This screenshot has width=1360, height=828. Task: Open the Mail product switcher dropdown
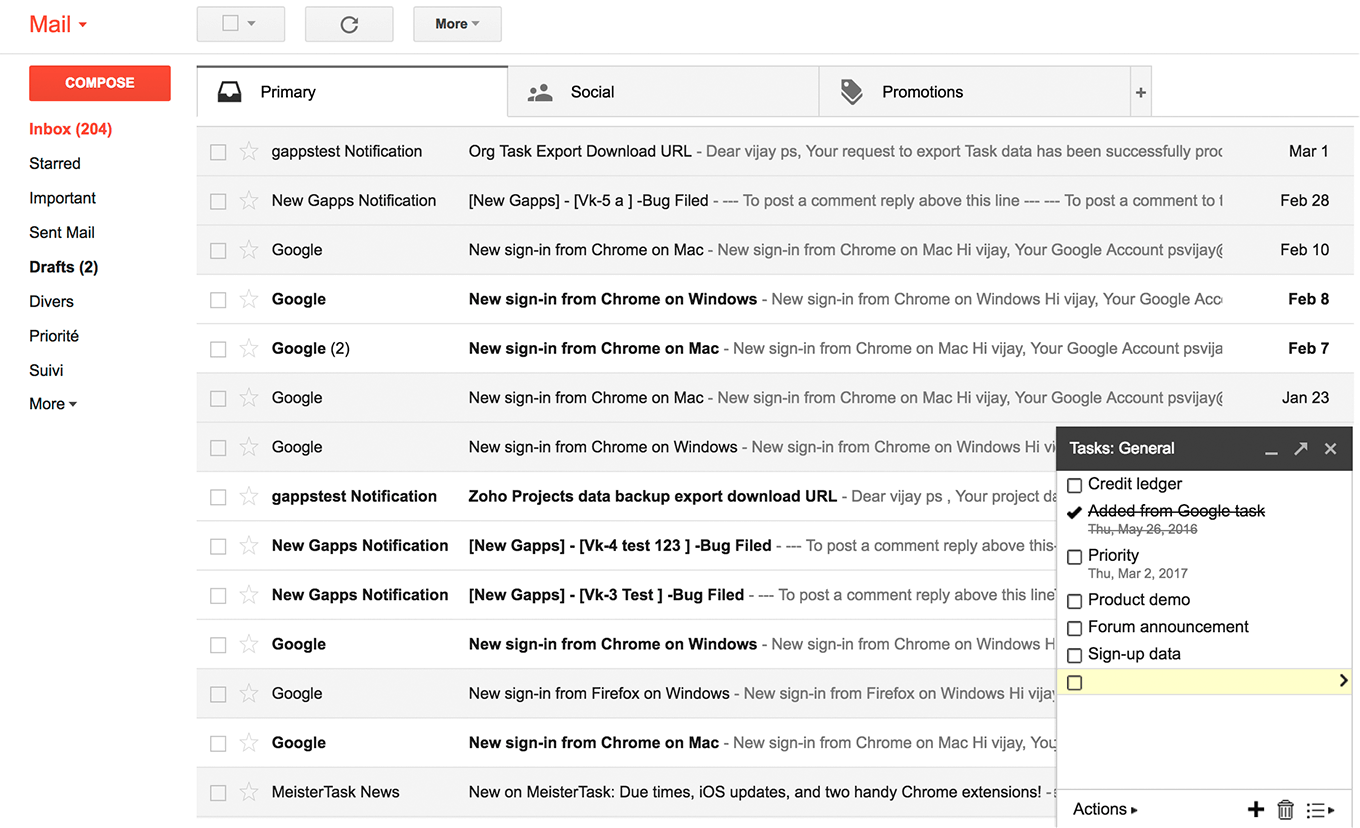pyautogui.click(x=58, y=24)
